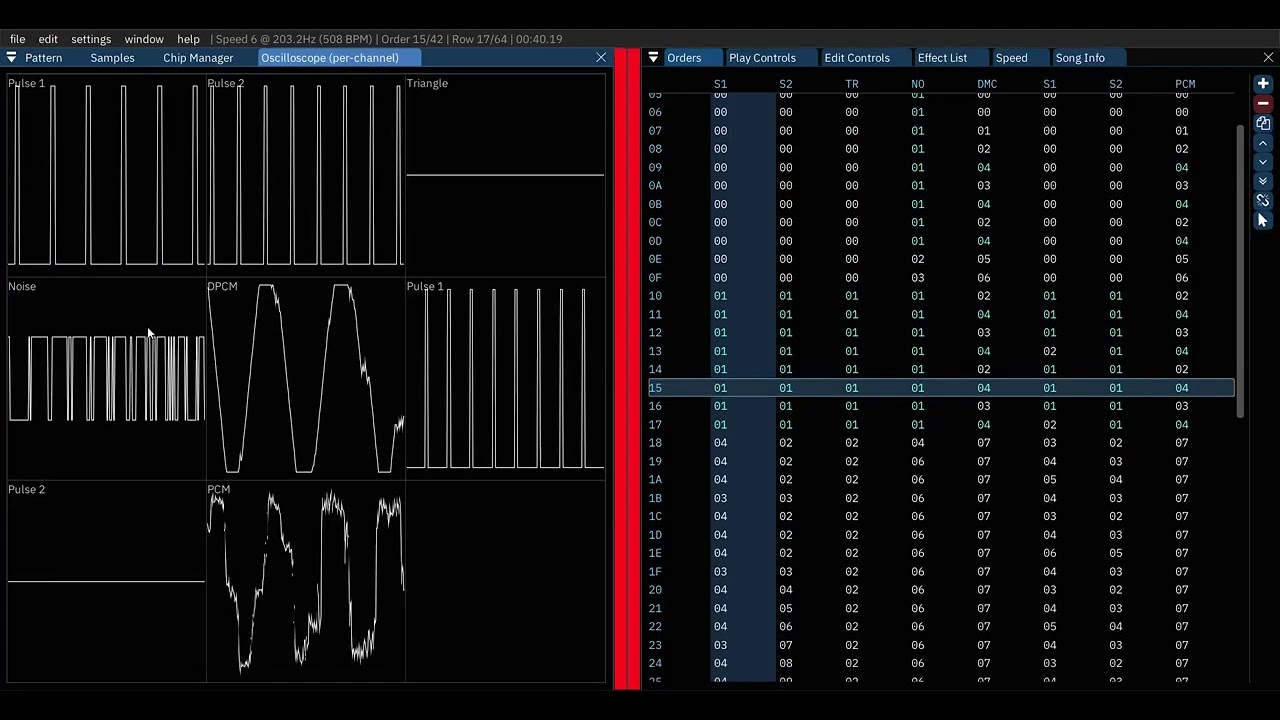Open the help menu
Viewport: 1280px width, 720px height.
(188, 39)
